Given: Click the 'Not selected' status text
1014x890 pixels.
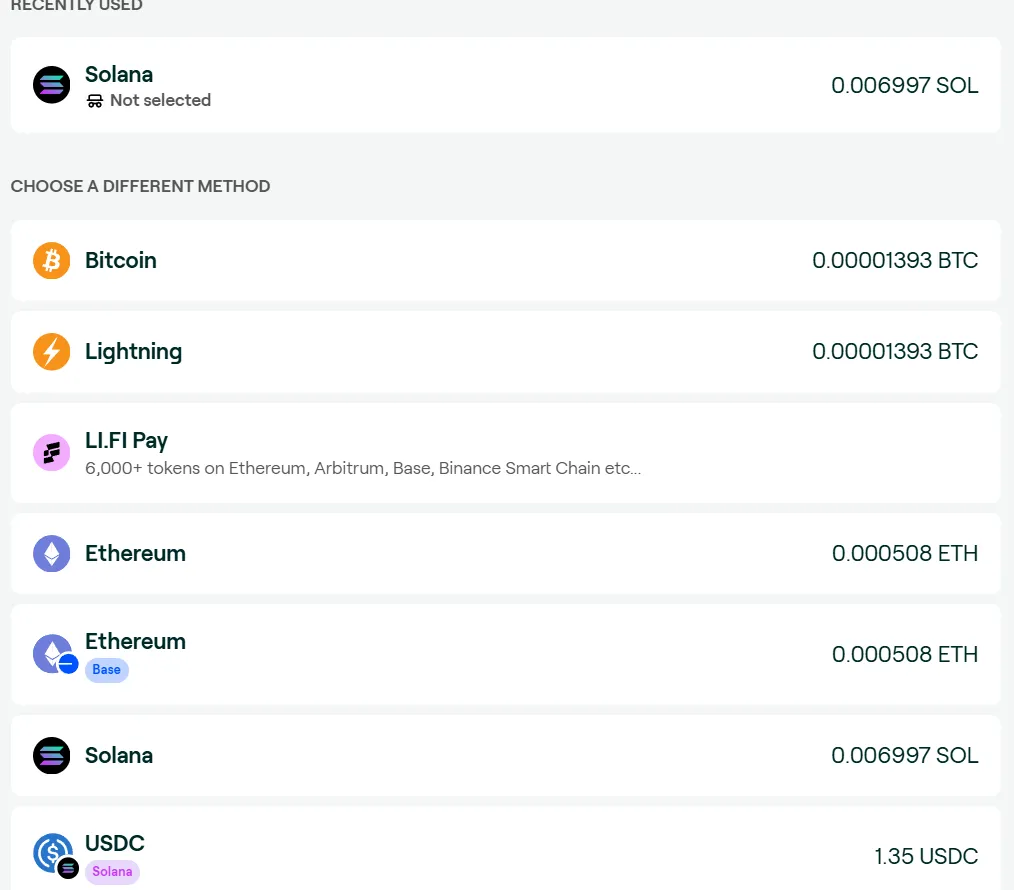Looking at the screenshot, I should 160,100.
